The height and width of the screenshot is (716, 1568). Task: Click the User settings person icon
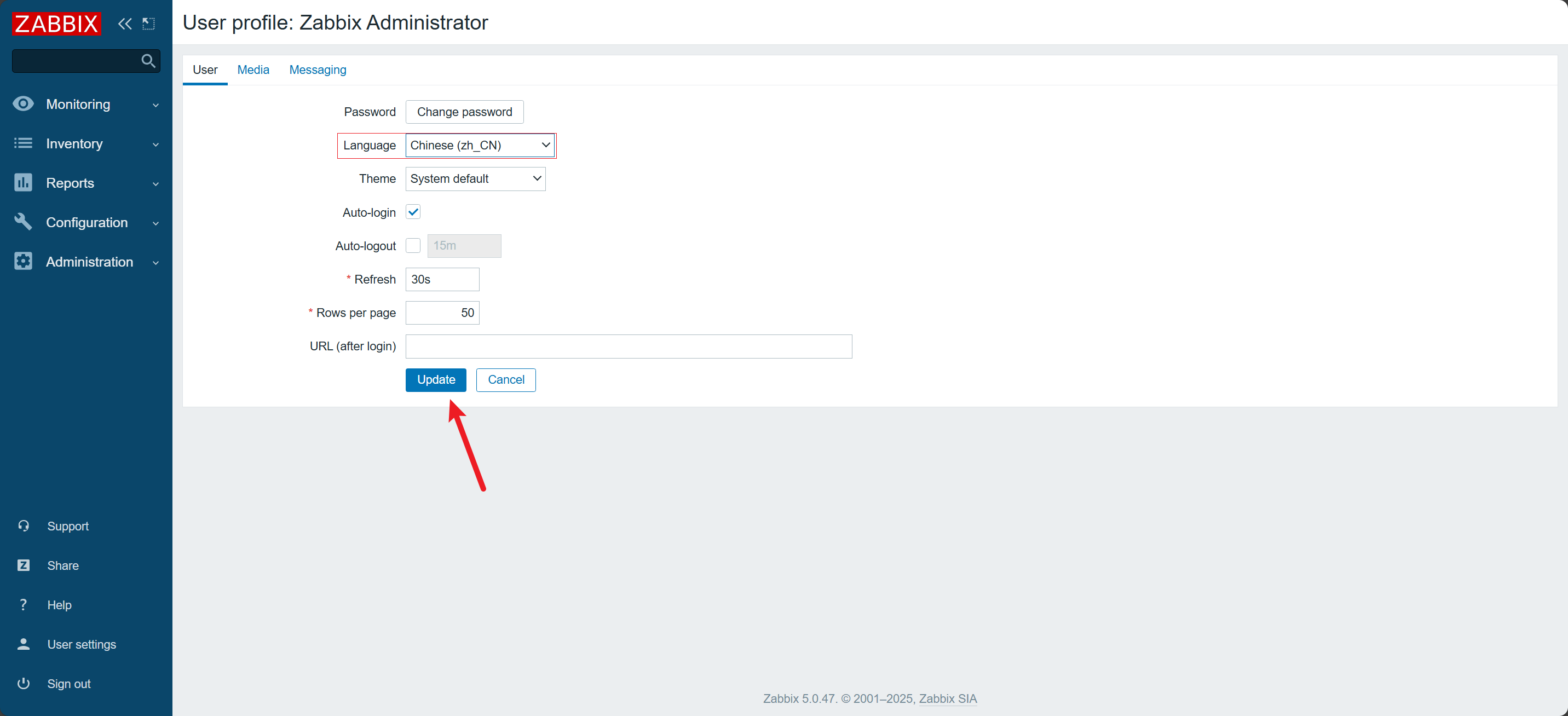[x=23, y=644]
